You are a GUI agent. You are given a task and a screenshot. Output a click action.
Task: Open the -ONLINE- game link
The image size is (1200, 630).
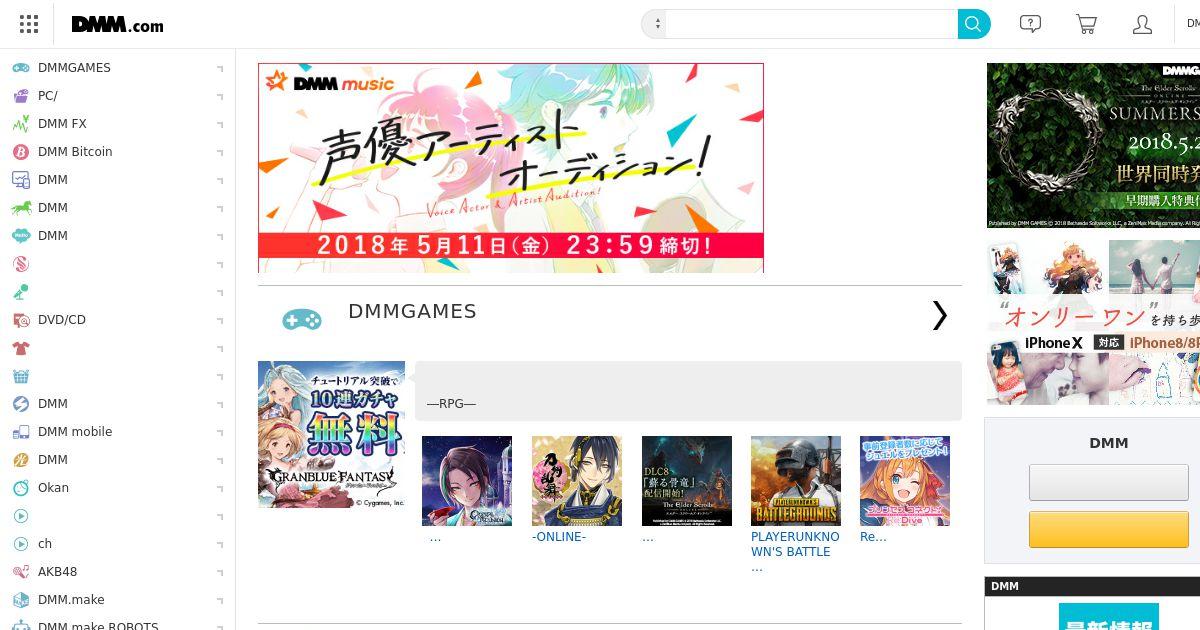(559, 537)
